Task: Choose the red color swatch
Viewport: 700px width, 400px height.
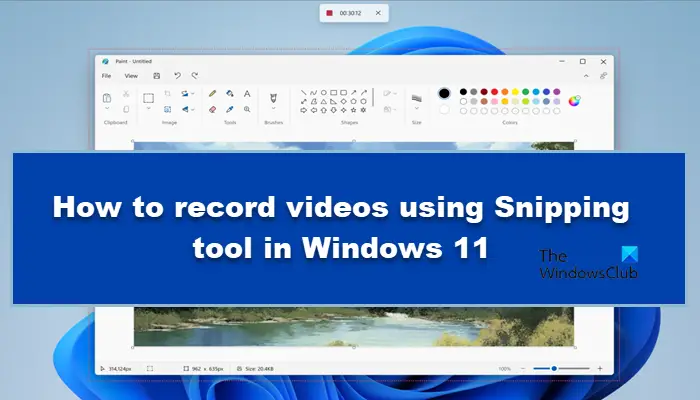Action: pyautogui.click(x=494, y=92)
